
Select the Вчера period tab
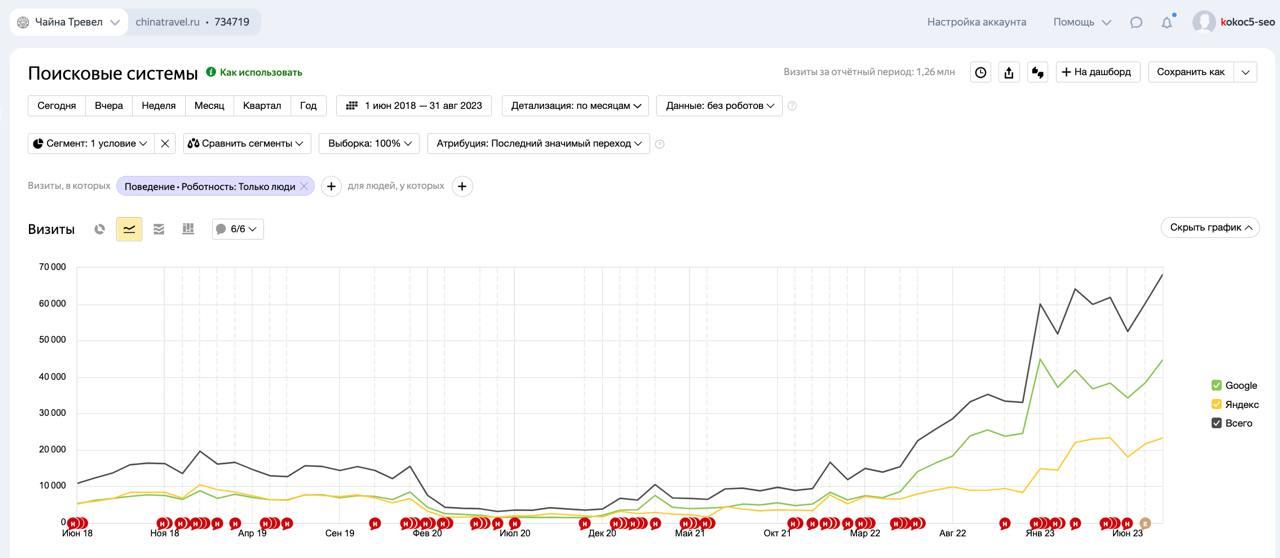109,105
